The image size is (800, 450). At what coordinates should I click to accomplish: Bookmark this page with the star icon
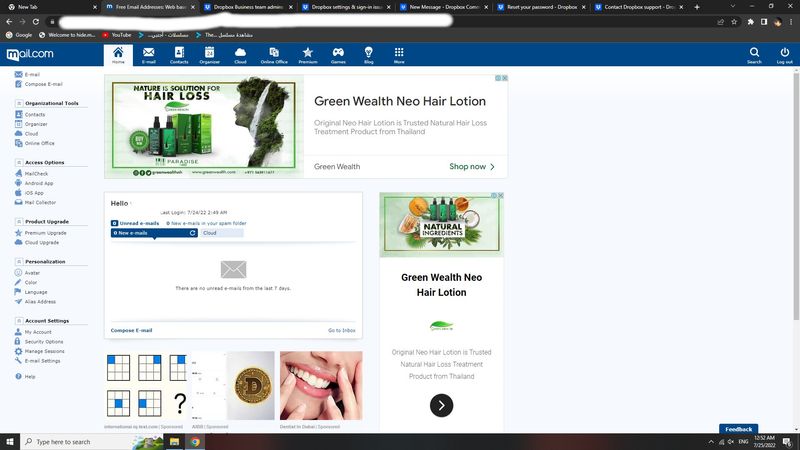tap(734, 22)
